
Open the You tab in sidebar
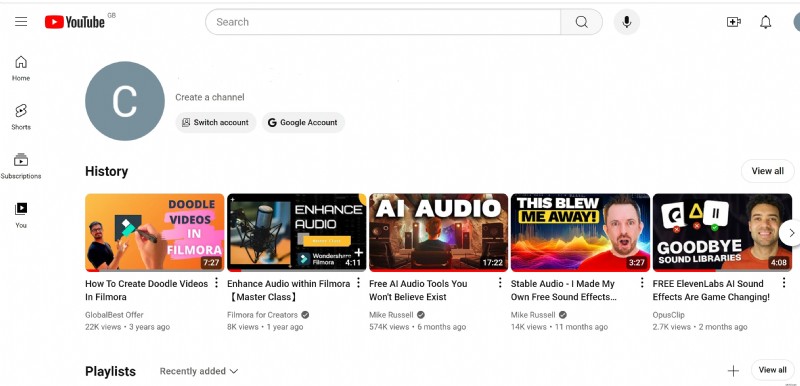click(21, 215)
